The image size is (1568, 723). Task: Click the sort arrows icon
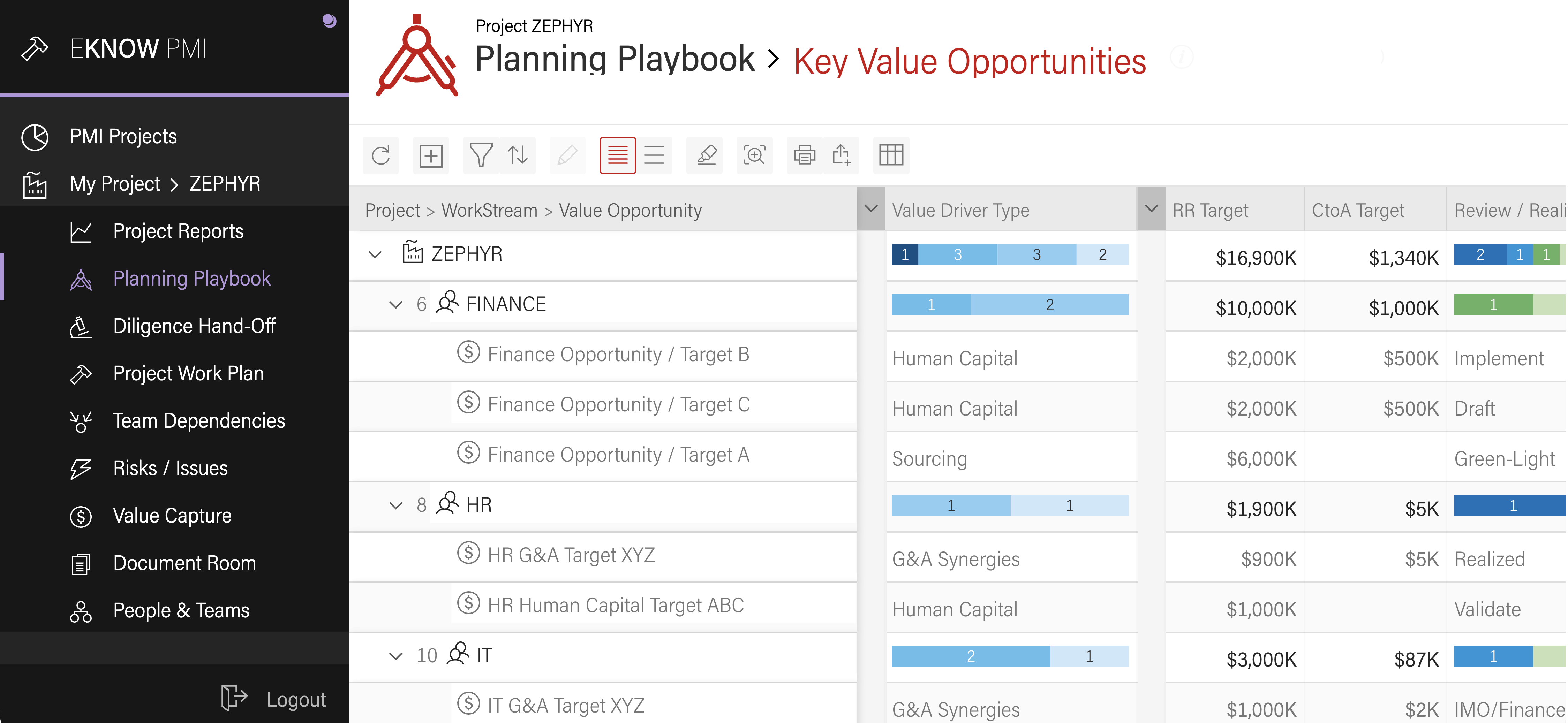coord(518,155)
